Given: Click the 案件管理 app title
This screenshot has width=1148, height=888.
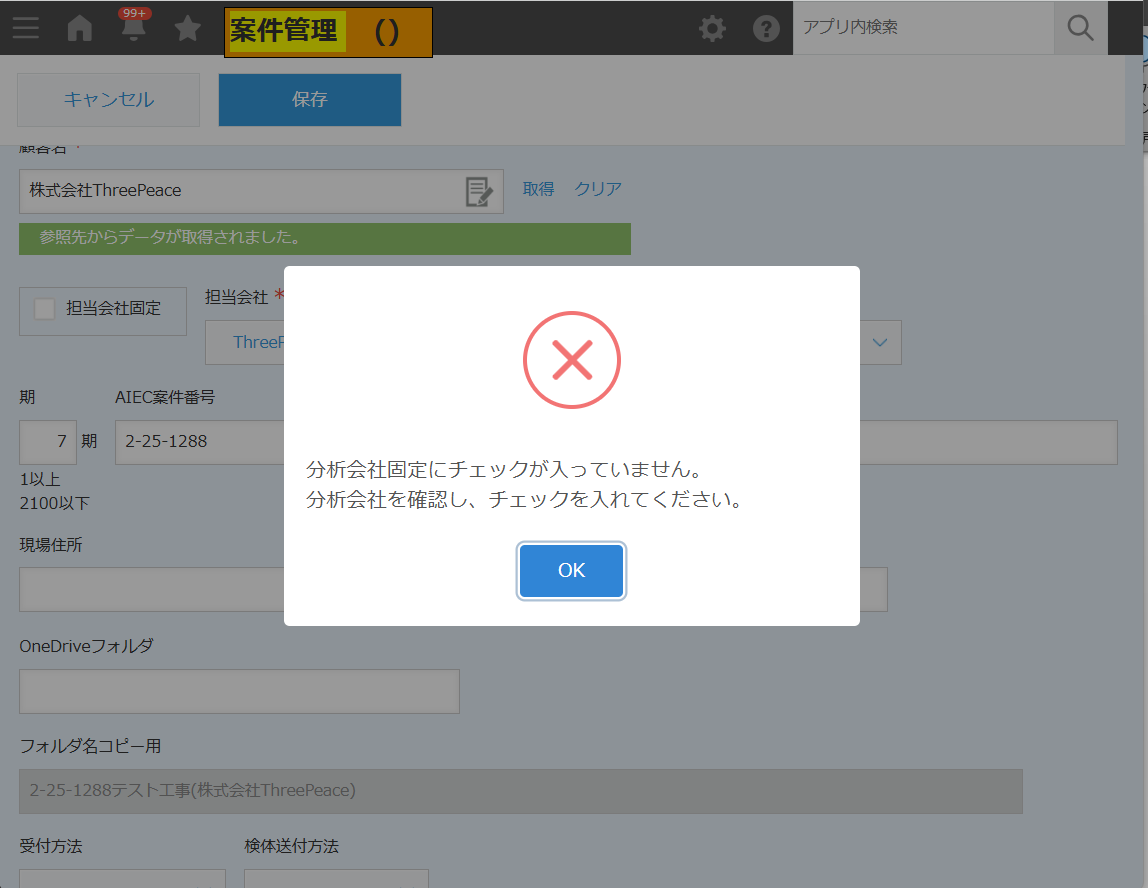Looking at the screenshot, I should [286, 32].
